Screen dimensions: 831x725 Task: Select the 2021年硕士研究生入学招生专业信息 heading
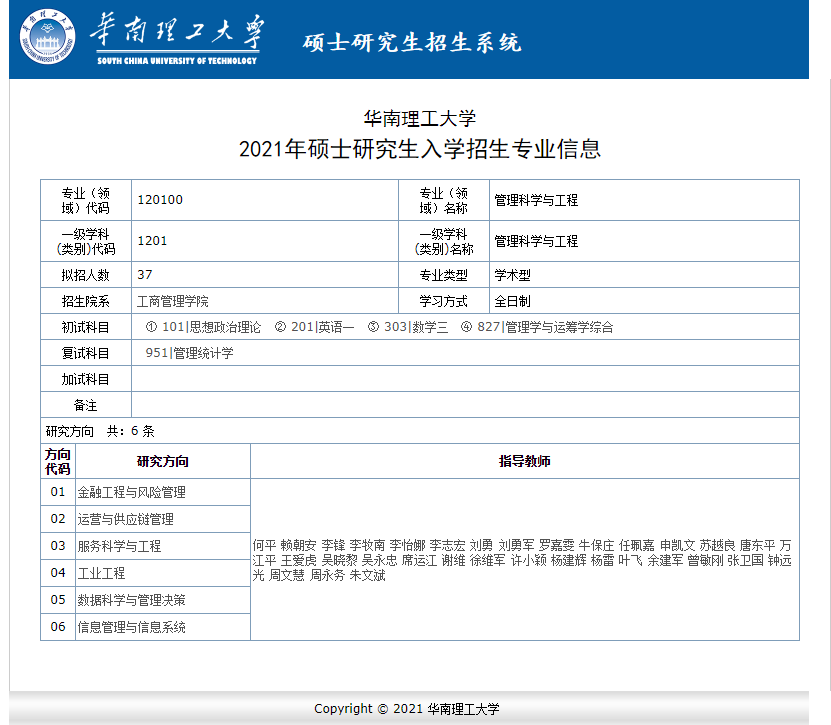420,150
